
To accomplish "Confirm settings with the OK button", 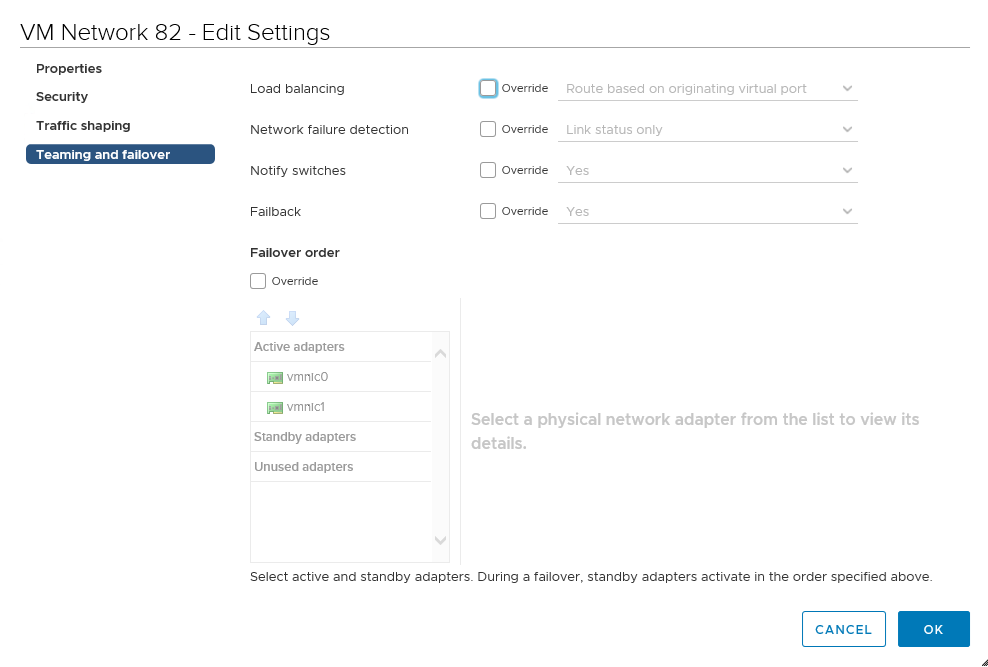I will click(933, 629).
